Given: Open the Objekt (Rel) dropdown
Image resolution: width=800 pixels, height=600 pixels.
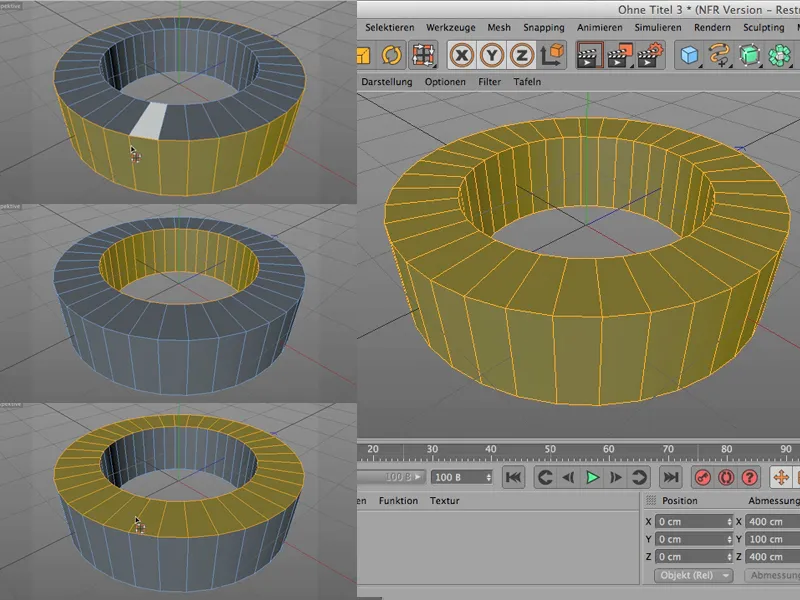Looking at the screenshot, I should tap(693, 574).
